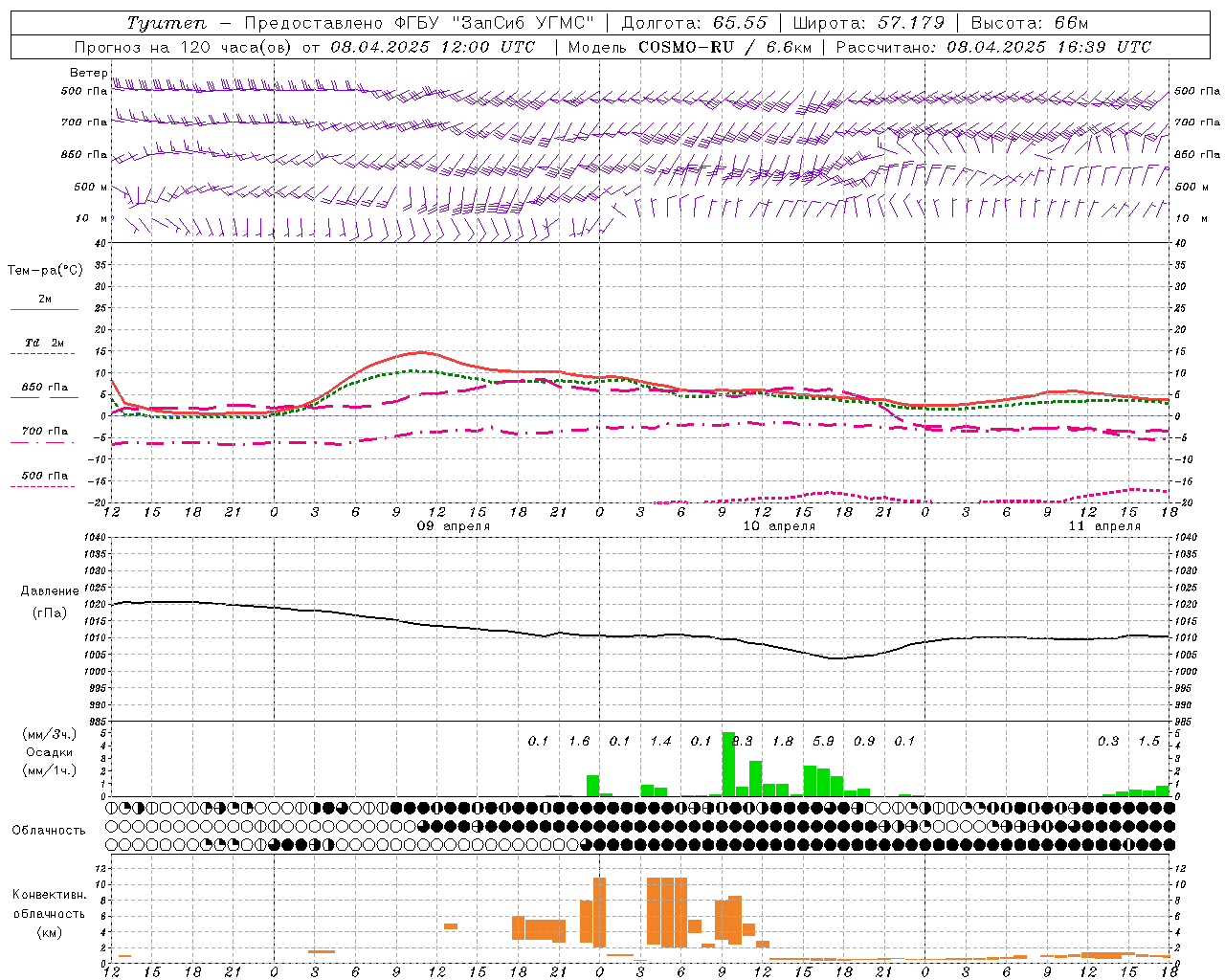The height and width of the screenshot is (980, 1225).
Task: Click the "Тем-ра(°C)" temperature label
Action: (x=45, y=271)
